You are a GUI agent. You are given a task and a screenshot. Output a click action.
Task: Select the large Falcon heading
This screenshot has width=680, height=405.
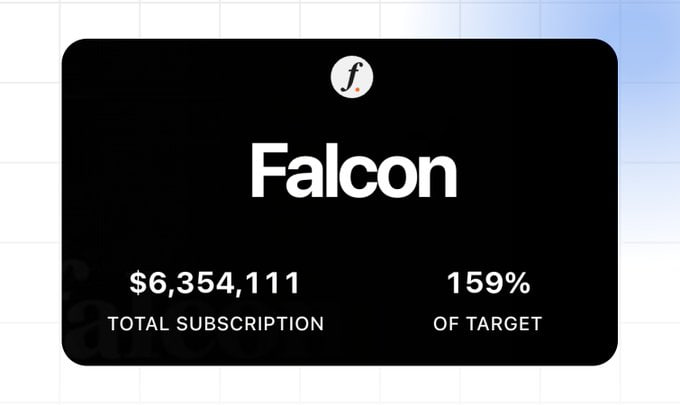click(353, 171)
